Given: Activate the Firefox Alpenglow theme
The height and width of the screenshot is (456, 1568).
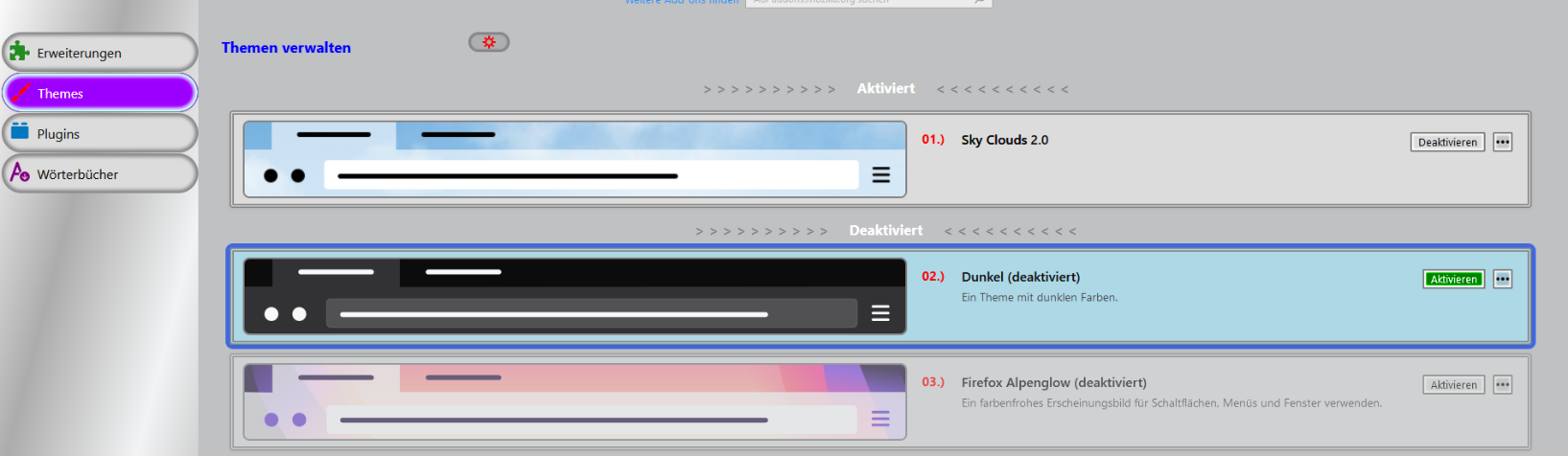Looking at the screenshot, I should [x=1453, y=384].
